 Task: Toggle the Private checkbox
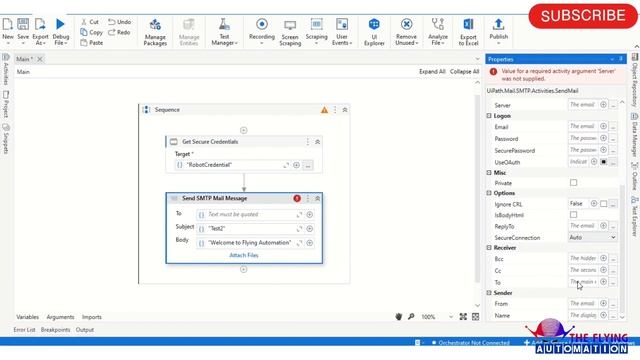point(573,182)
